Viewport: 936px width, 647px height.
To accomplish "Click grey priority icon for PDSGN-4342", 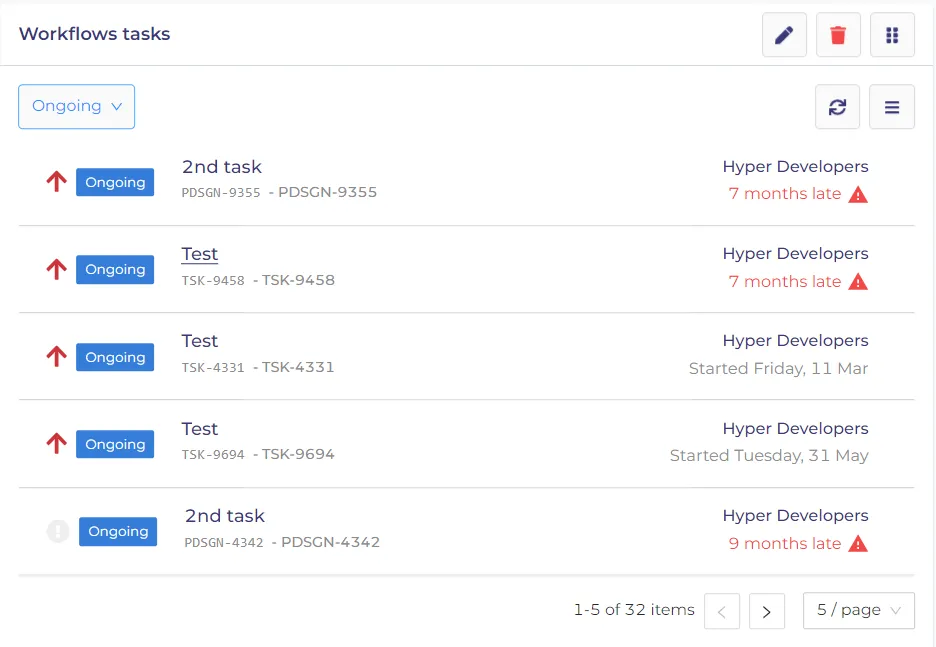I will pyautogui.click(x=58, y=531).
